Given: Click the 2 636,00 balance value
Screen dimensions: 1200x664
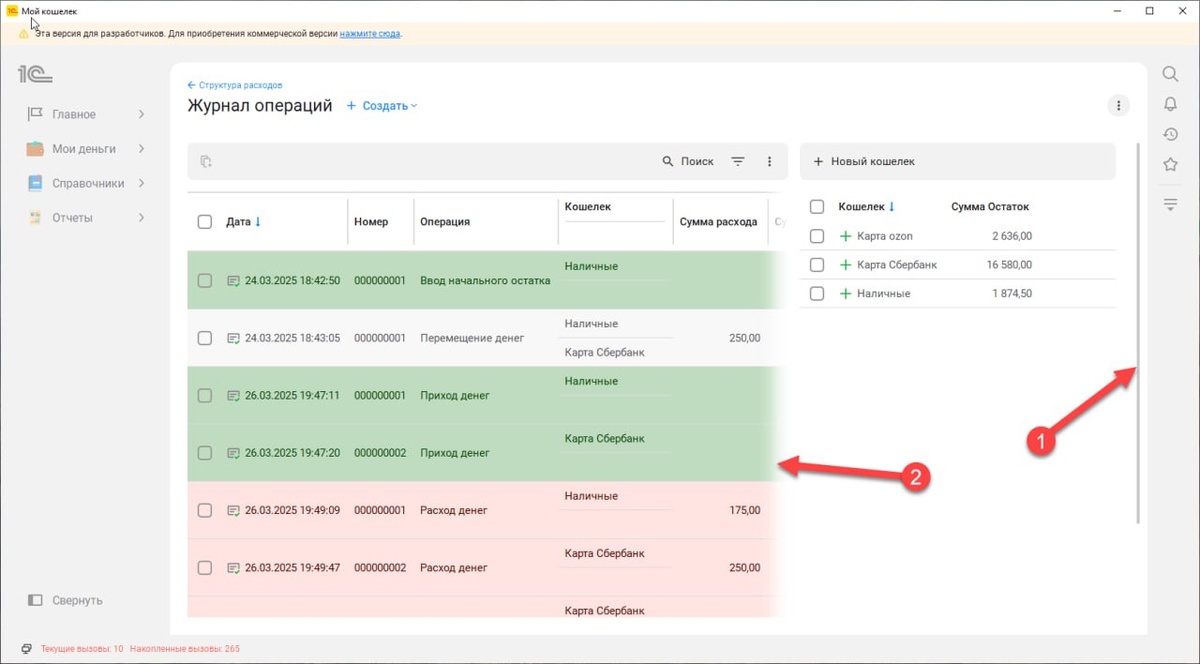Looking at the screenshot, I should click(x=1012, y=236).
